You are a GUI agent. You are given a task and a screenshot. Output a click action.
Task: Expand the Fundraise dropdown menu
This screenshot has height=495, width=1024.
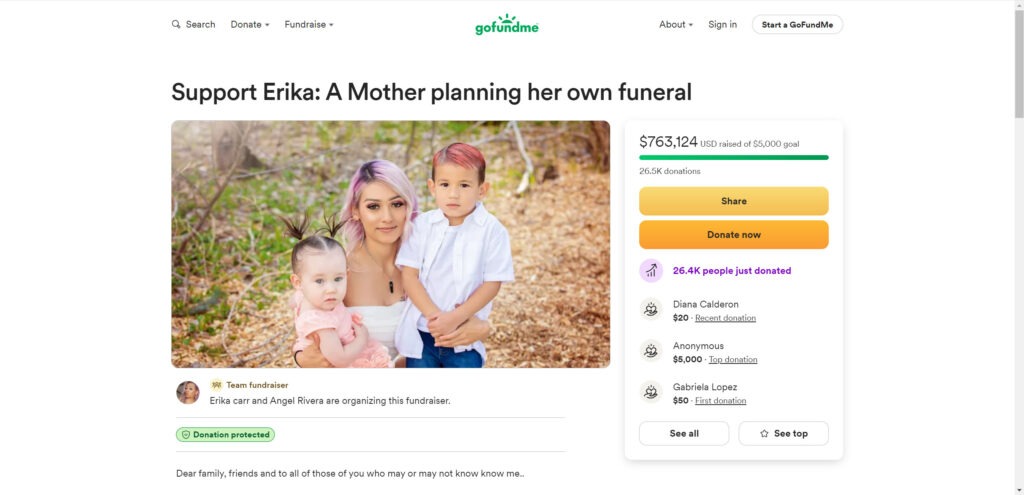point(309,25)
